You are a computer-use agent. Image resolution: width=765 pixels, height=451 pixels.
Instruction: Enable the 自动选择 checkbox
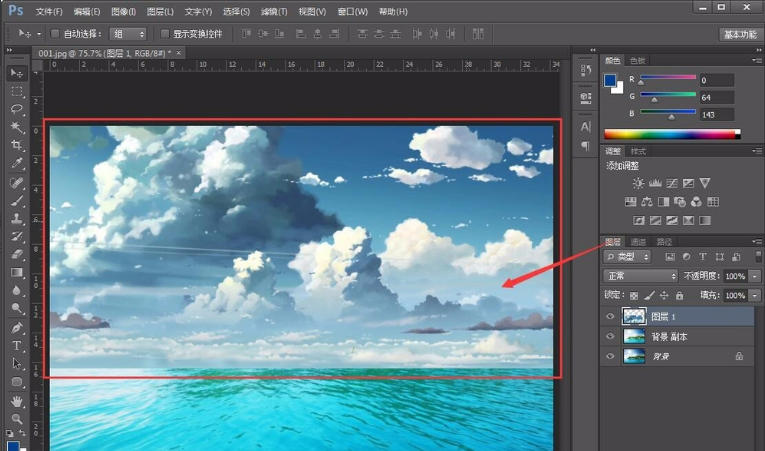(55, 34)
